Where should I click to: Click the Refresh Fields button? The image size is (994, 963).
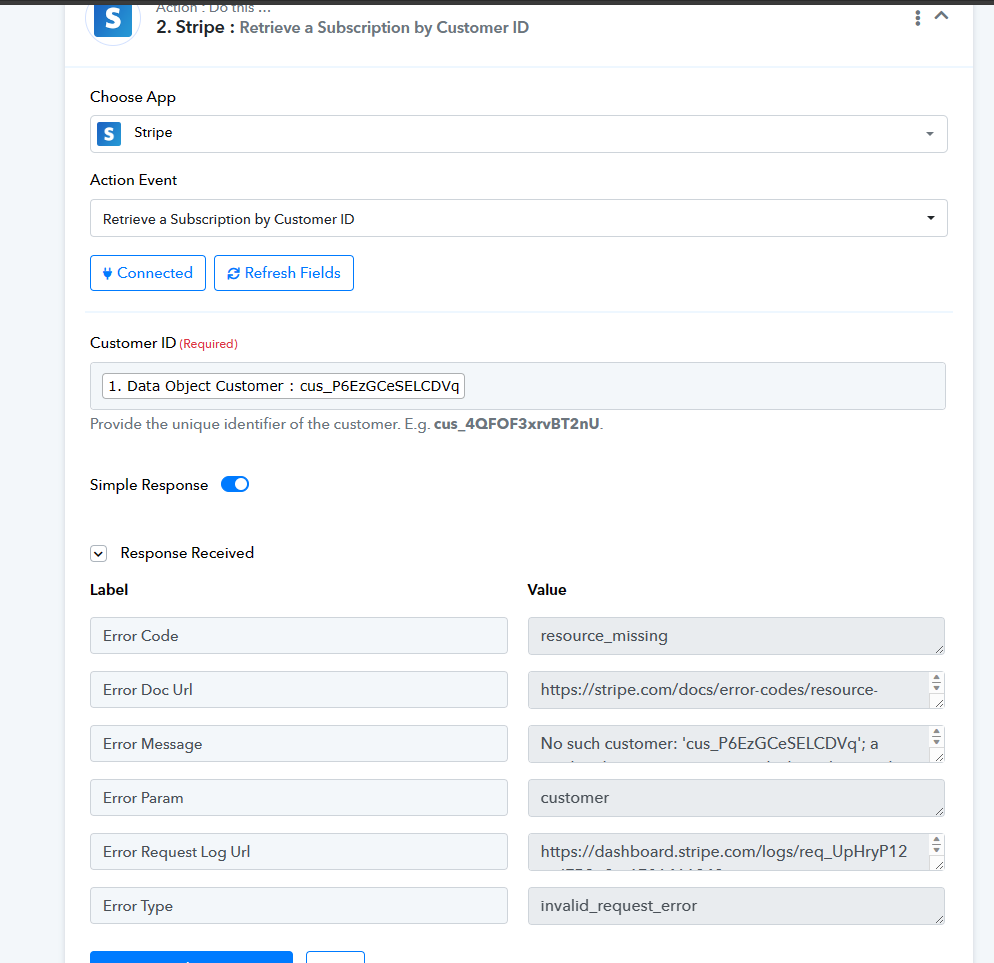pyautogui.click(x=284, y=273)
